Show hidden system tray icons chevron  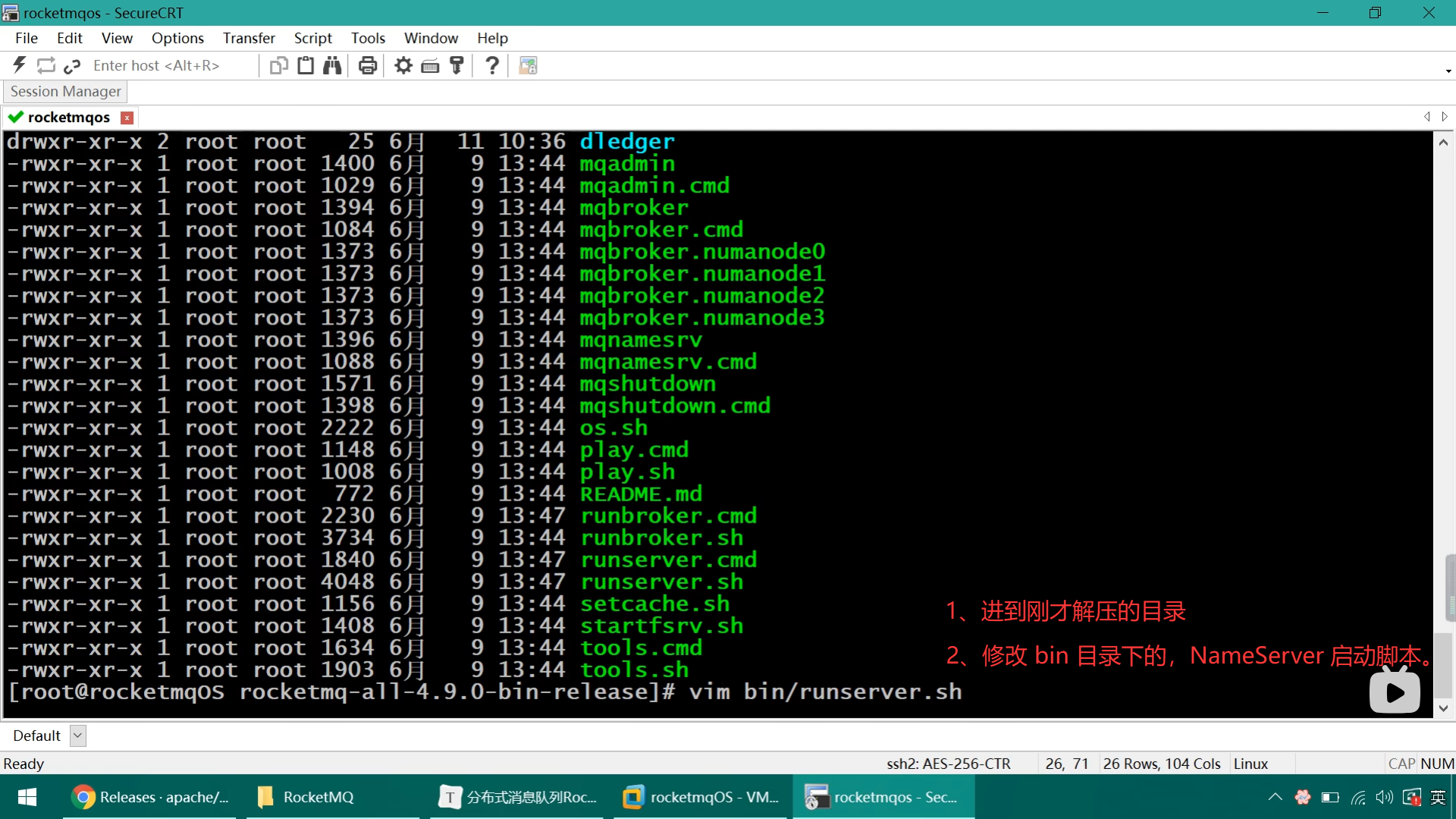pos(1275,797)
